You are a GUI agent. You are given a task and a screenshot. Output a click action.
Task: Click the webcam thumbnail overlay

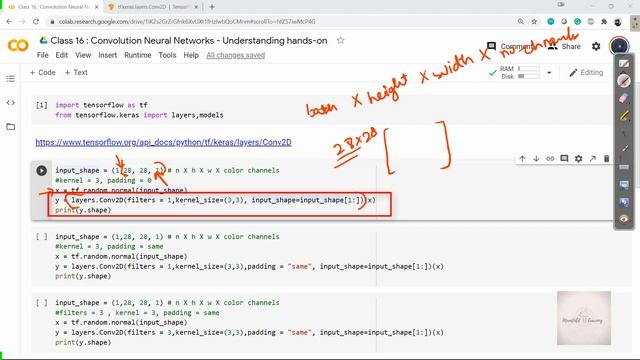pyautogui.click(x=584, y=318)
